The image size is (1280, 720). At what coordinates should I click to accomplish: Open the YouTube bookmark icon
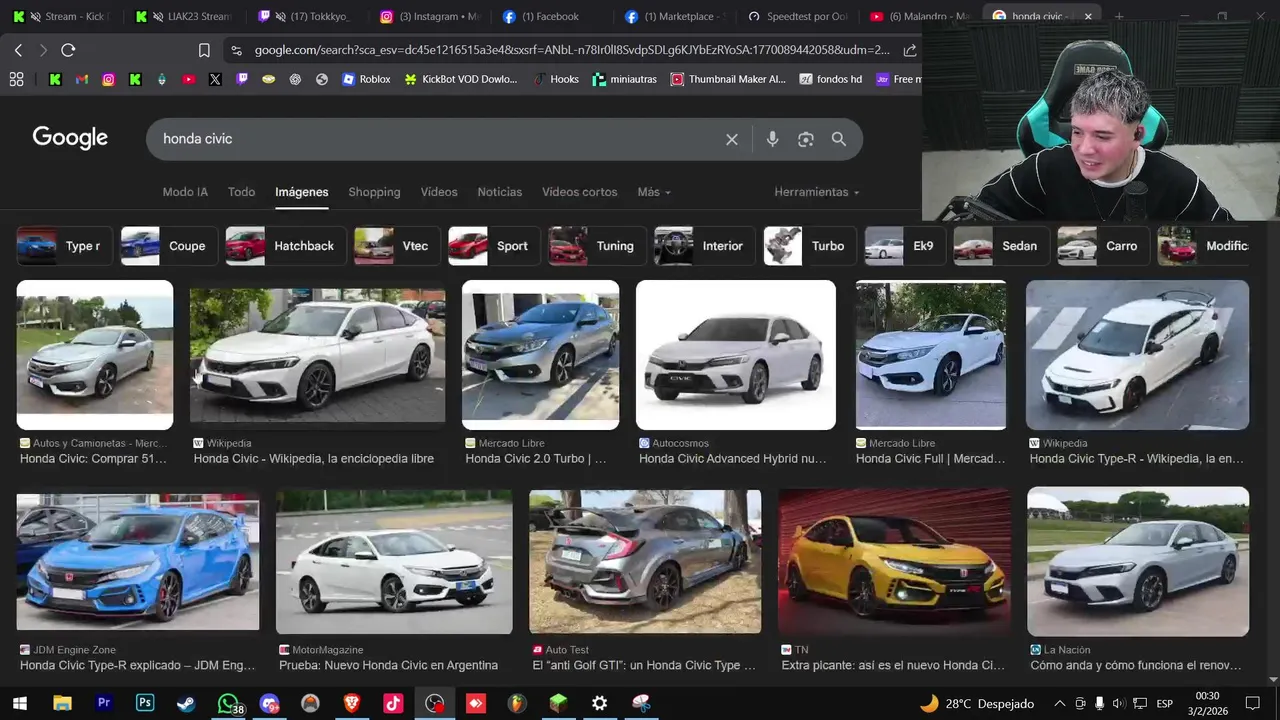(189, 79)
